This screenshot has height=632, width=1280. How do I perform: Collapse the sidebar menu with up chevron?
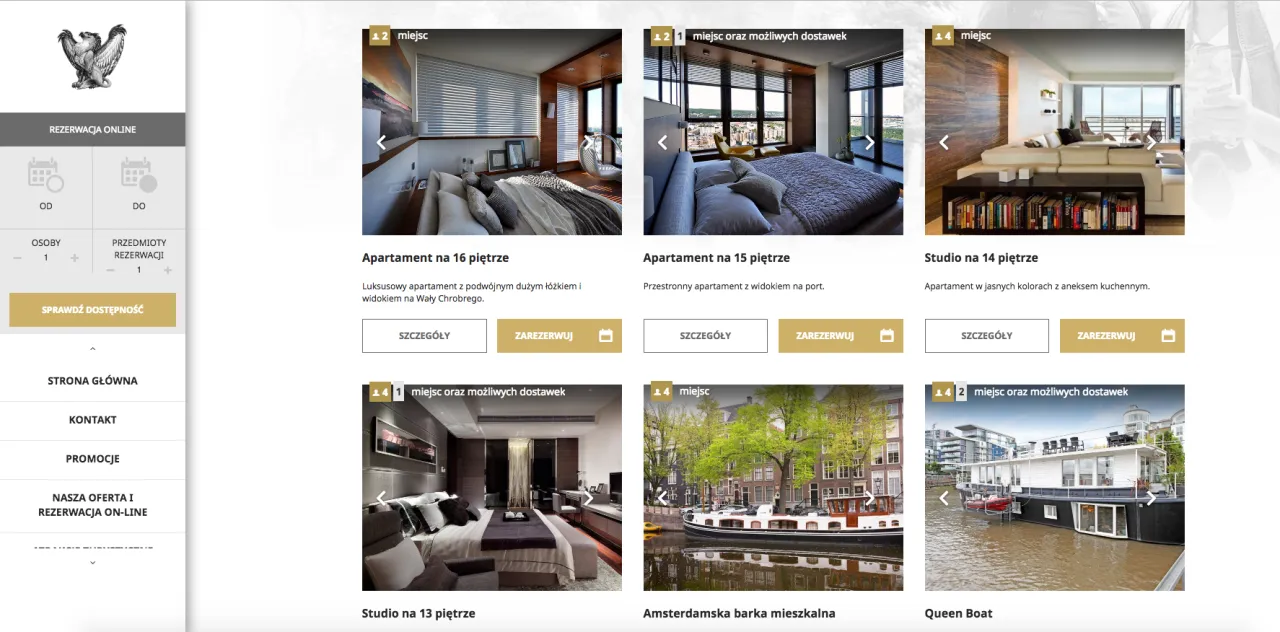(92, 349)
